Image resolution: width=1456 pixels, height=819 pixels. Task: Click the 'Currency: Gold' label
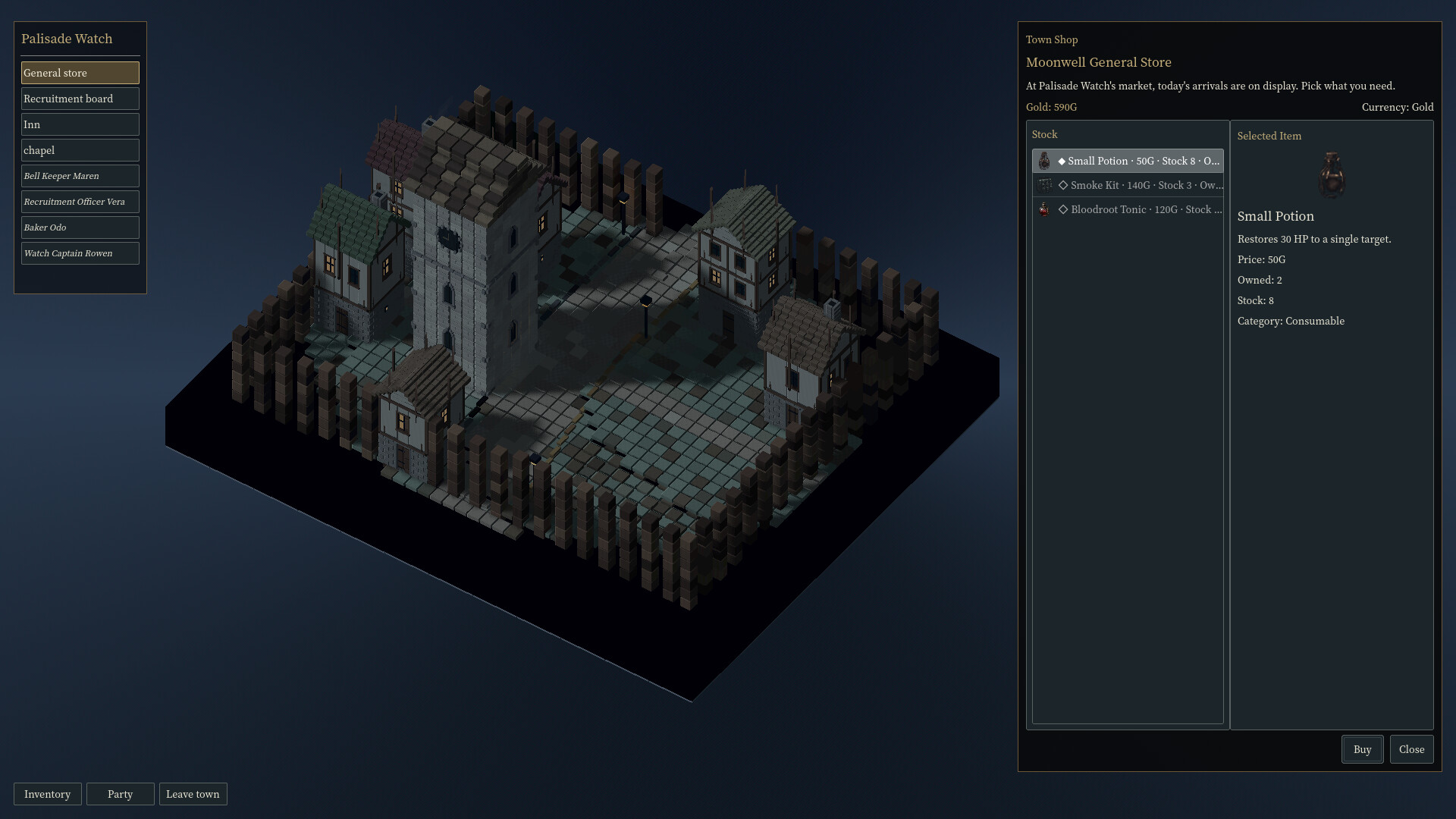tap(1397, 107)
